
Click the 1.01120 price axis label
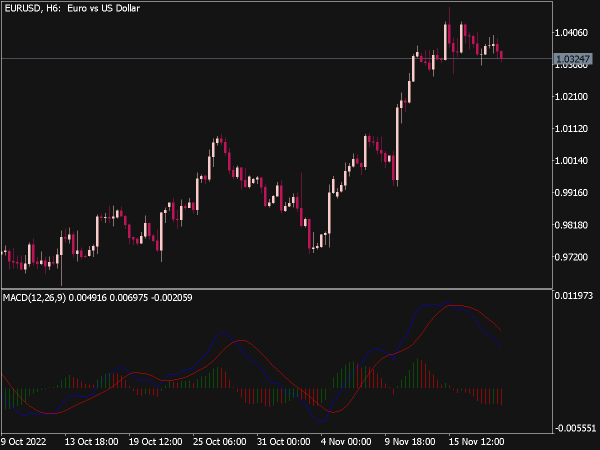571,129
